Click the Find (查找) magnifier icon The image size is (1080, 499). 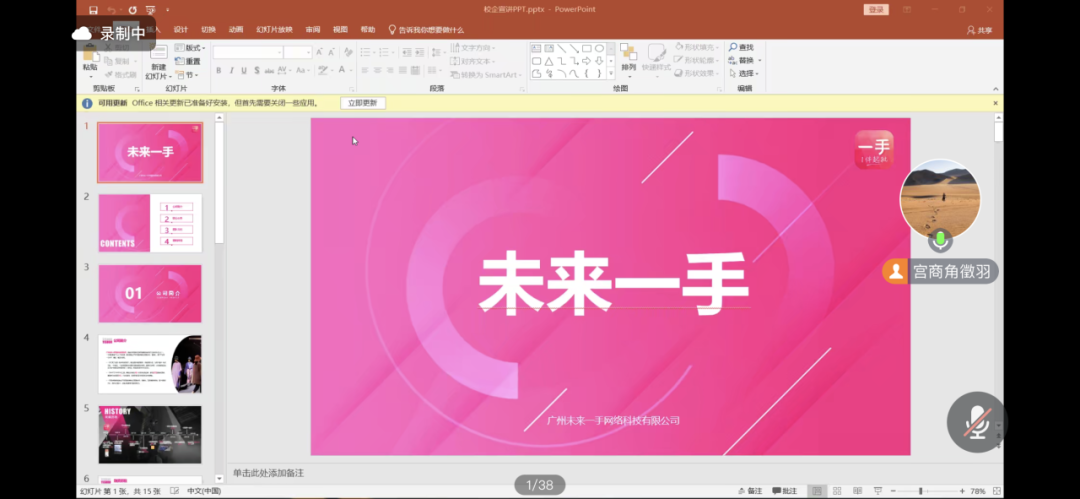coord(733,47)
